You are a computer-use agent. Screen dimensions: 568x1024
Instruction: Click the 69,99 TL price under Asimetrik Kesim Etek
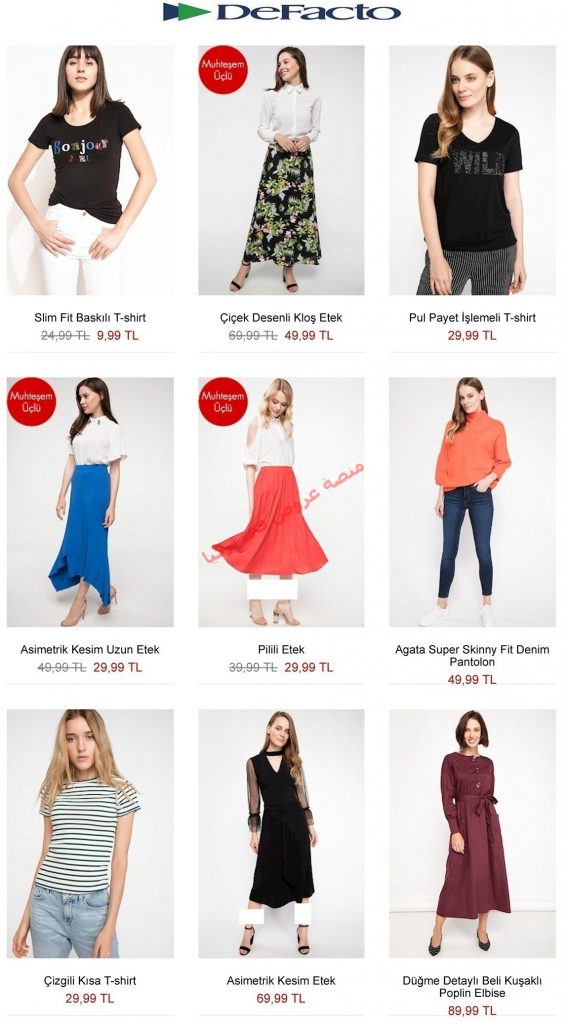[x=281, y=999]
